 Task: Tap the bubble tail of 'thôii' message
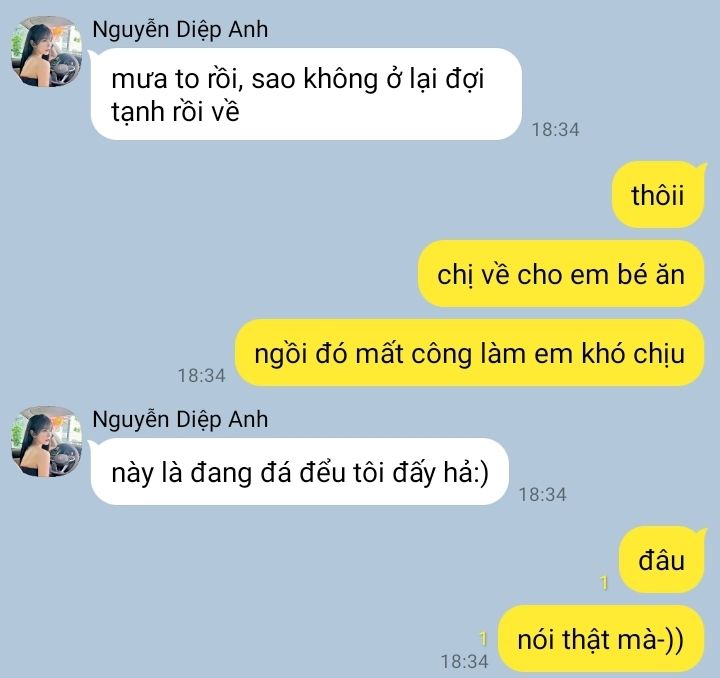[x=700, y=168]
